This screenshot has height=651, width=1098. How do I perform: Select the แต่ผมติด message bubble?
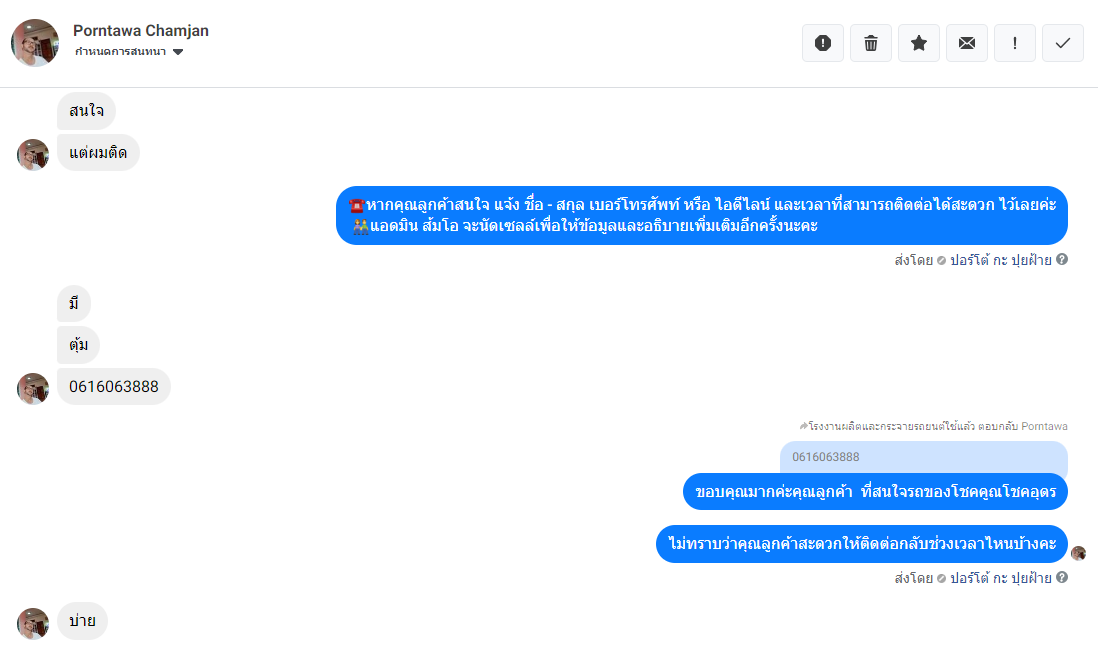pos(98,153)
